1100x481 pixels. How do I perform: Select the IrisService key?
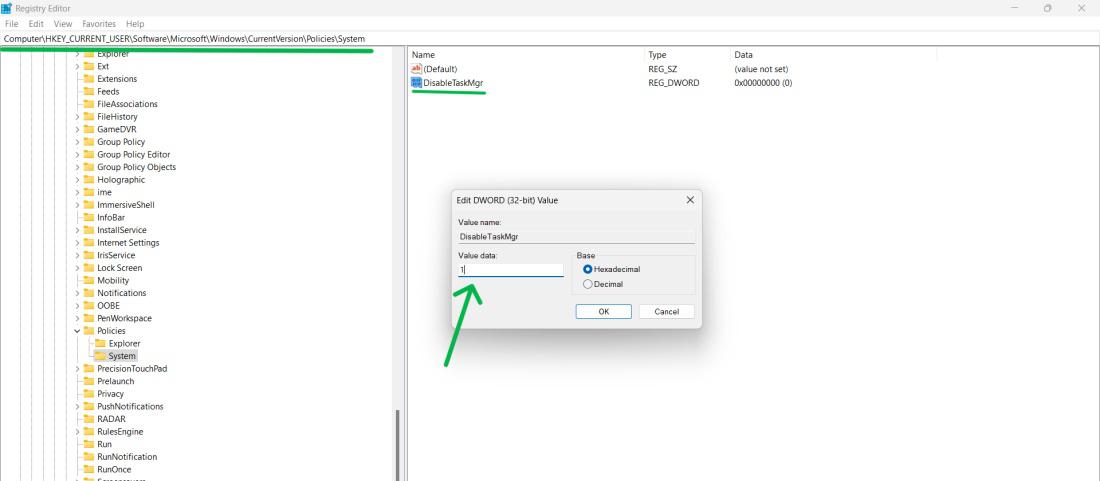[x=116, y=256]
